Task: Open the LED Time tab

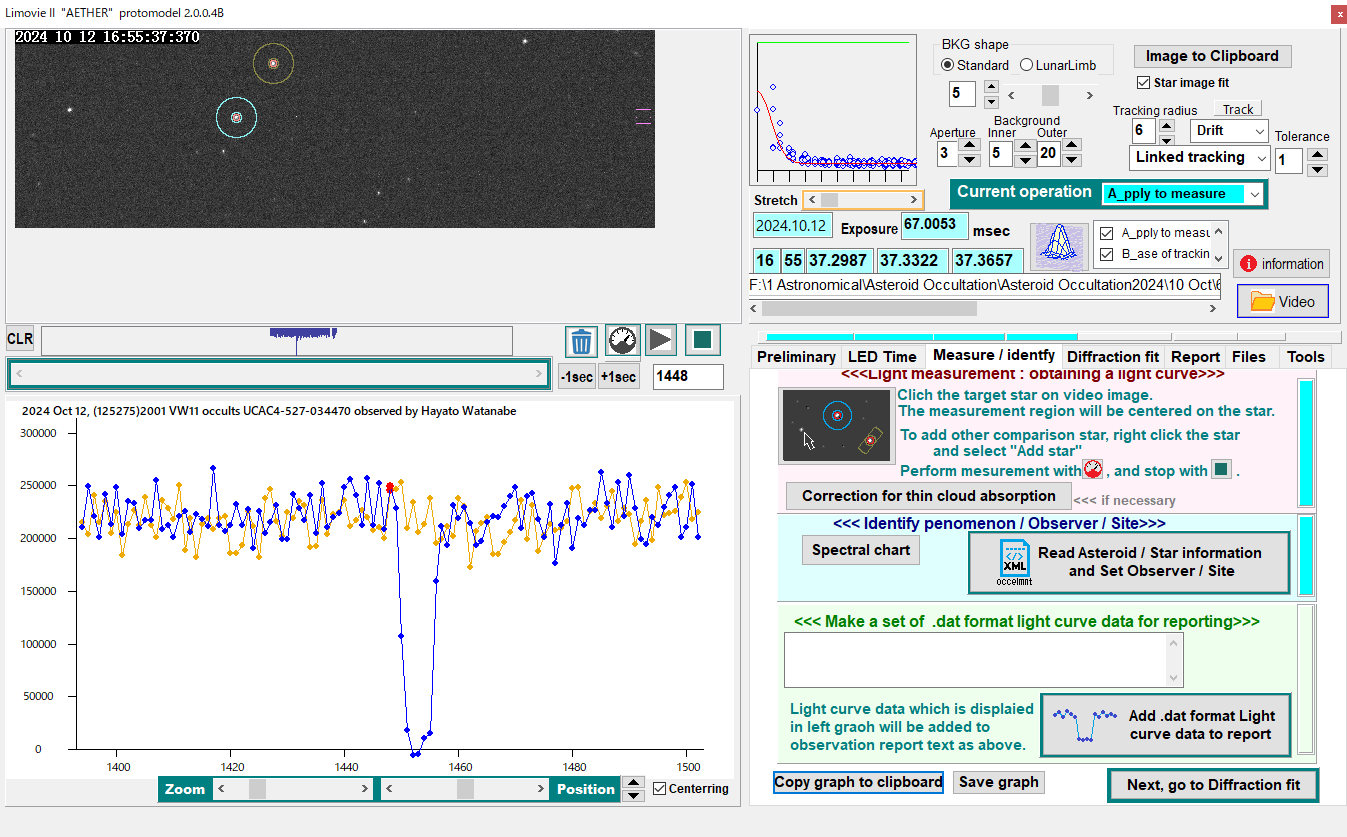Action: tap(882, 357)
